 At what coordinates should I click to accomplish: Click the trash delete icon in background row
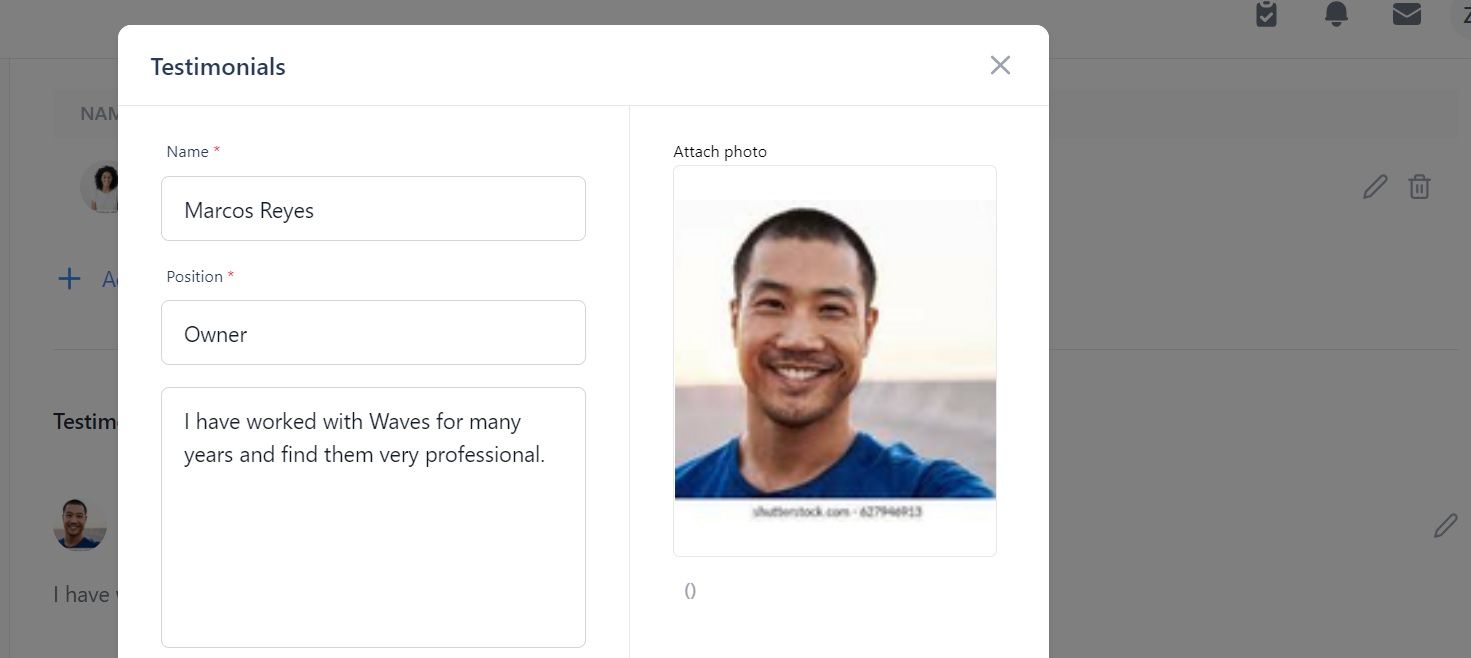(1419, 186)
